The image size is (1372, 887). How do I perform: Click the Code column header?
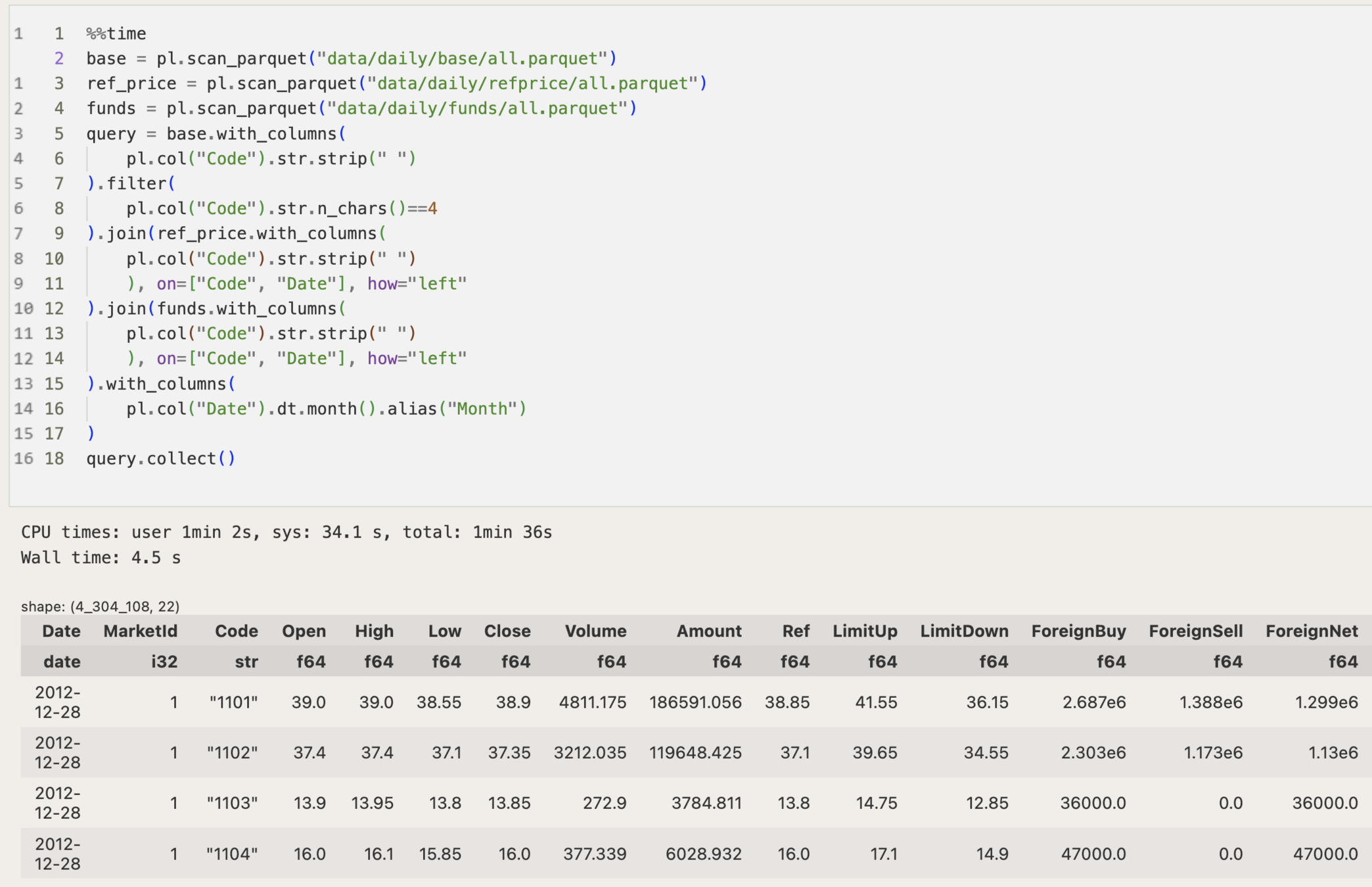click(236, 631)
